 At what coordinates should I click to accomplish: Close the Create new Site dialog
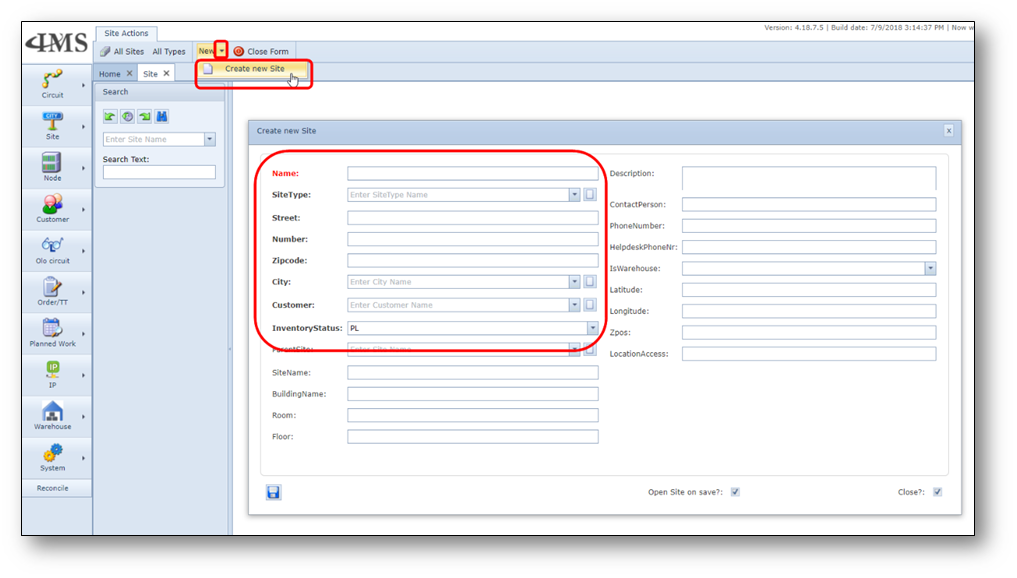click(948, 131)
